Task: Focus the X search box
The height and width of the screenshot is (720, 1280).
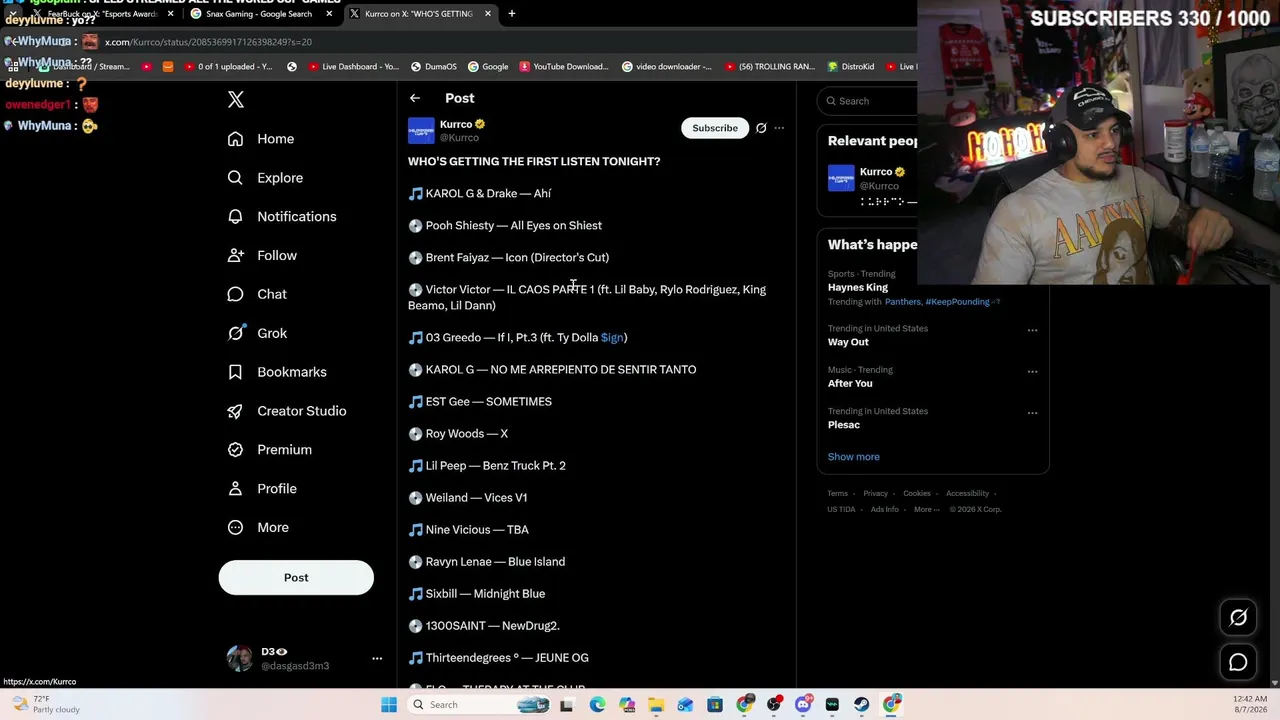Action: [x=870, y=101]
